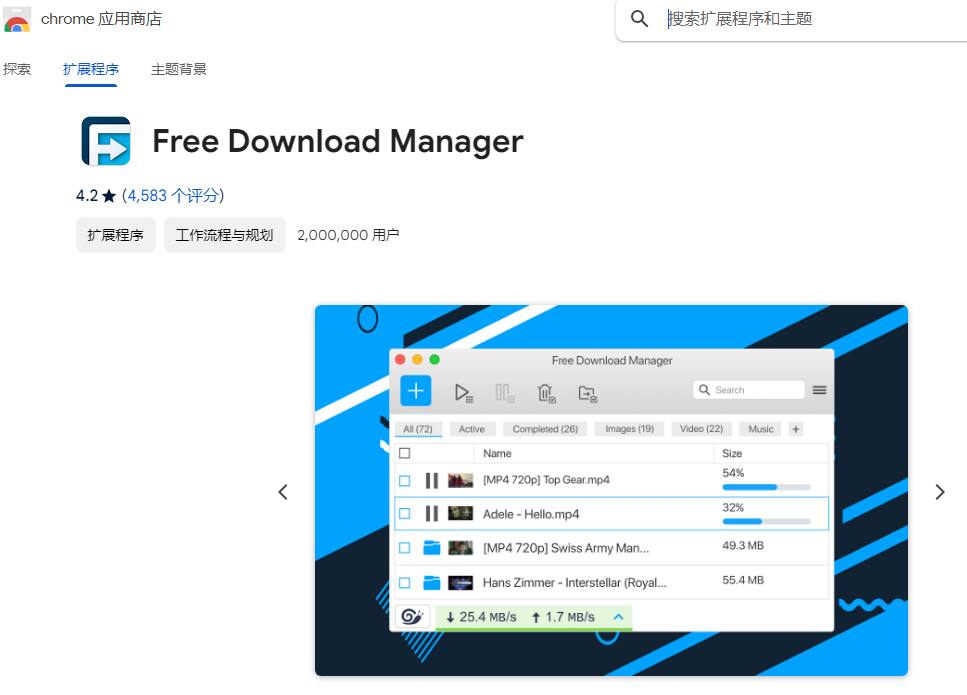Check the Top Gear.mp4 row checkbox

(405, 480)
